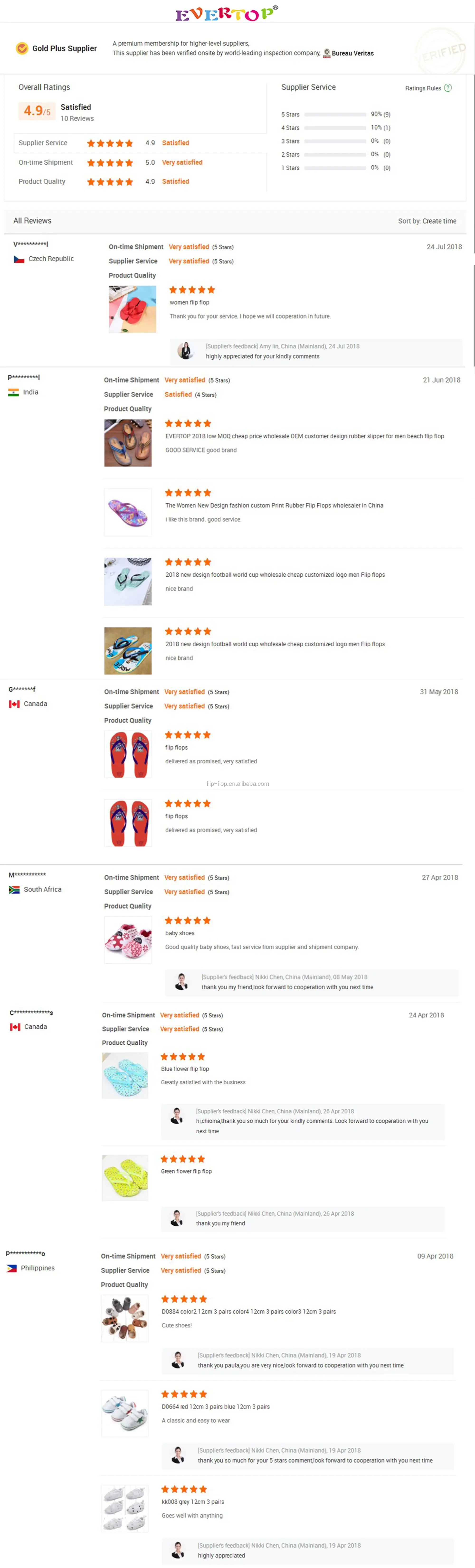Click the Ratings Rules question mark icon
The width and height of the screenshot is (475, 1568).
point(448,88)
